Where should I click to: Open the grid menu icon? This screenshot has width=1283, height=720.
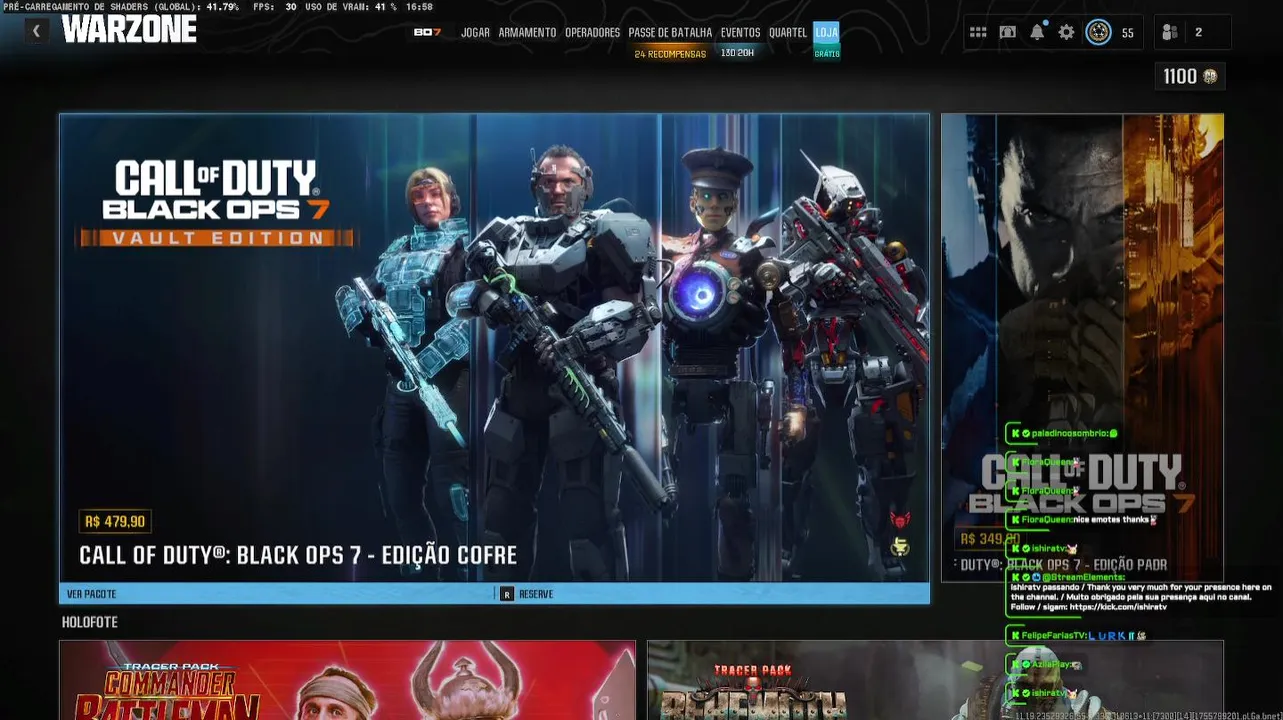pyautogui.click(x=978, y=32)
